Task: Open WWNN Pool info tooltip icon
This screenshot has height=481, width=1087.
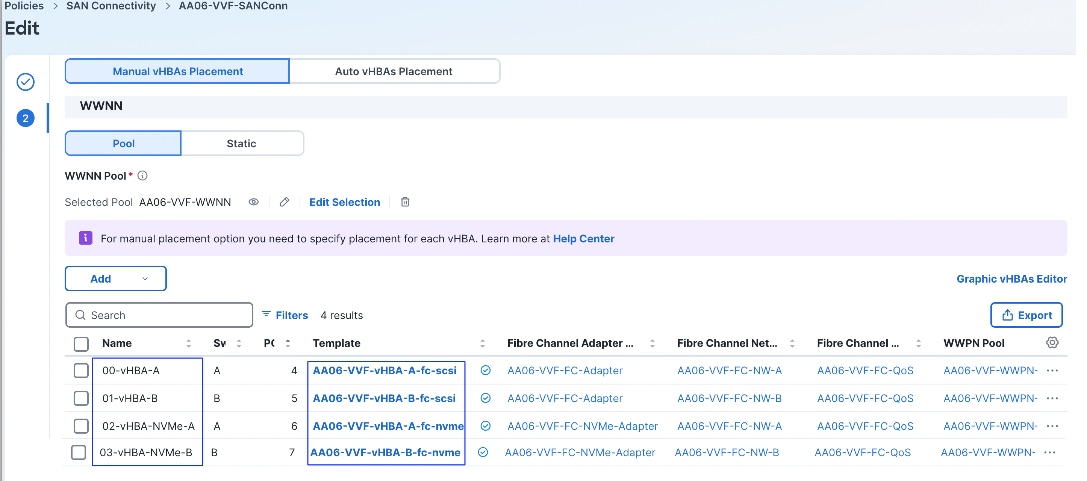Action: click(142, 176)
